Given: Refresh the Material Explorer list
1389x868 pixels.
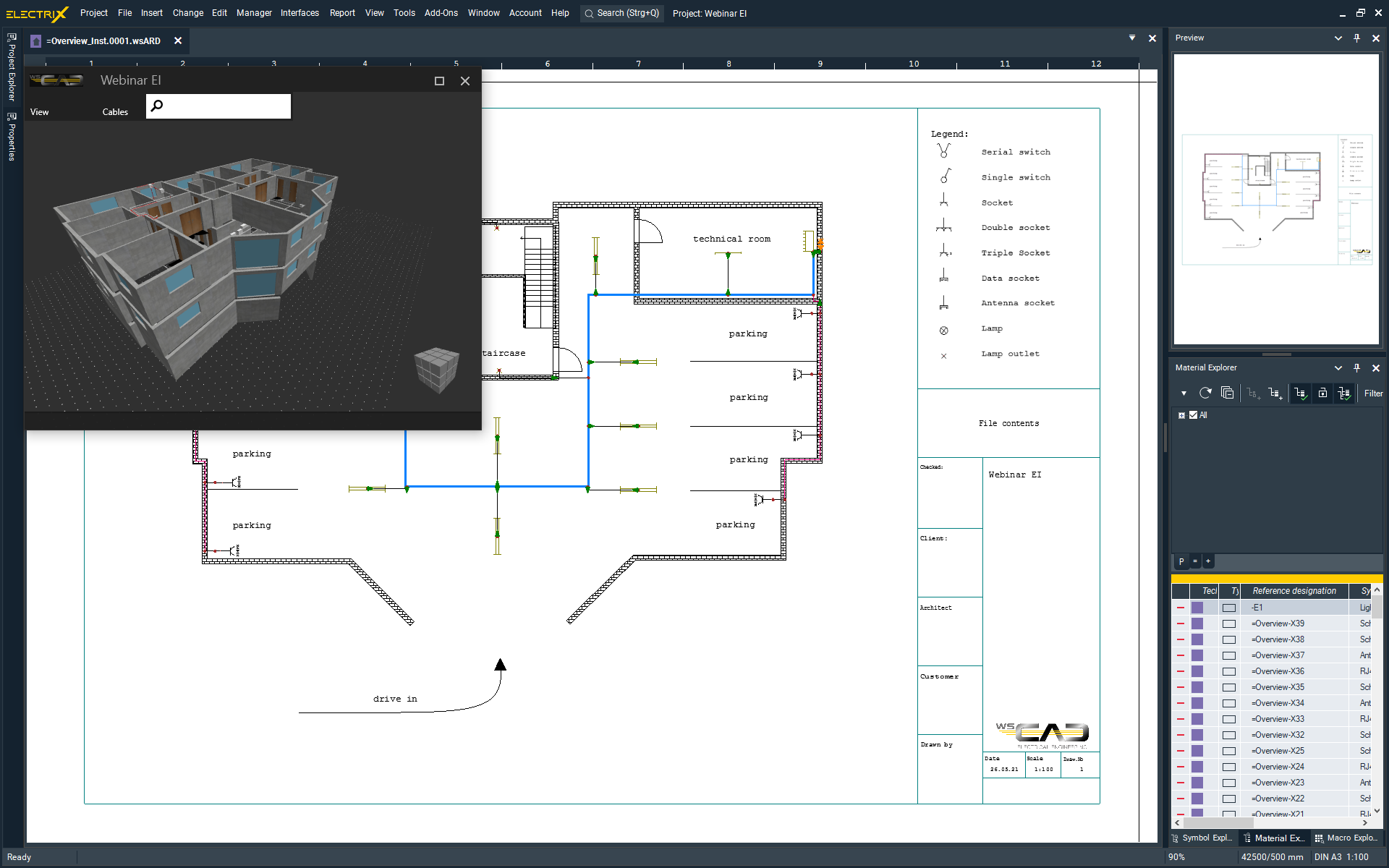Looking at the screenshot, I should pos(1205,393).
